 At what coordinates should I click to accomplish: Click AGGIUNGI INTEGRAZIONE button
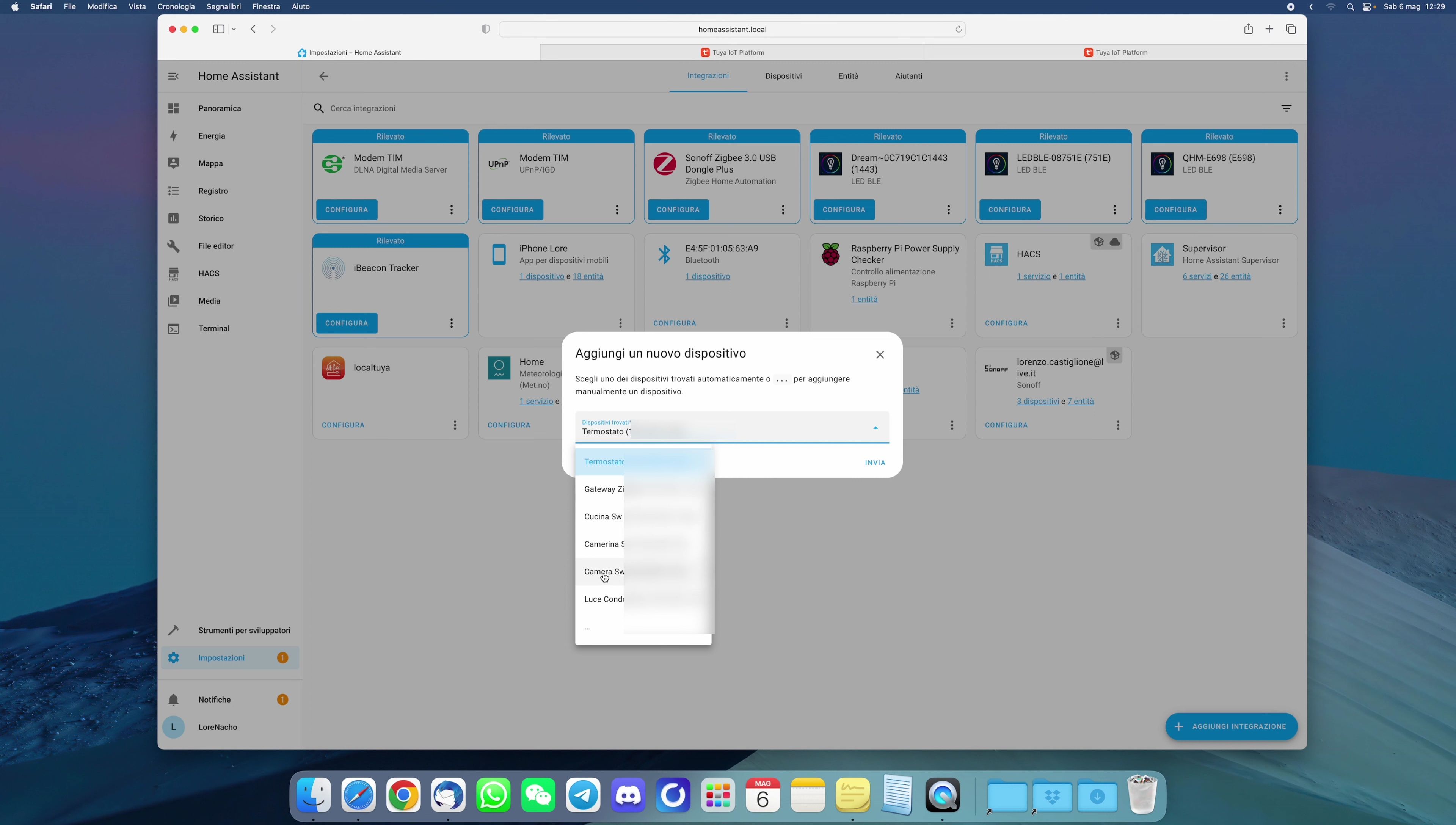(x=1231, y=726)
